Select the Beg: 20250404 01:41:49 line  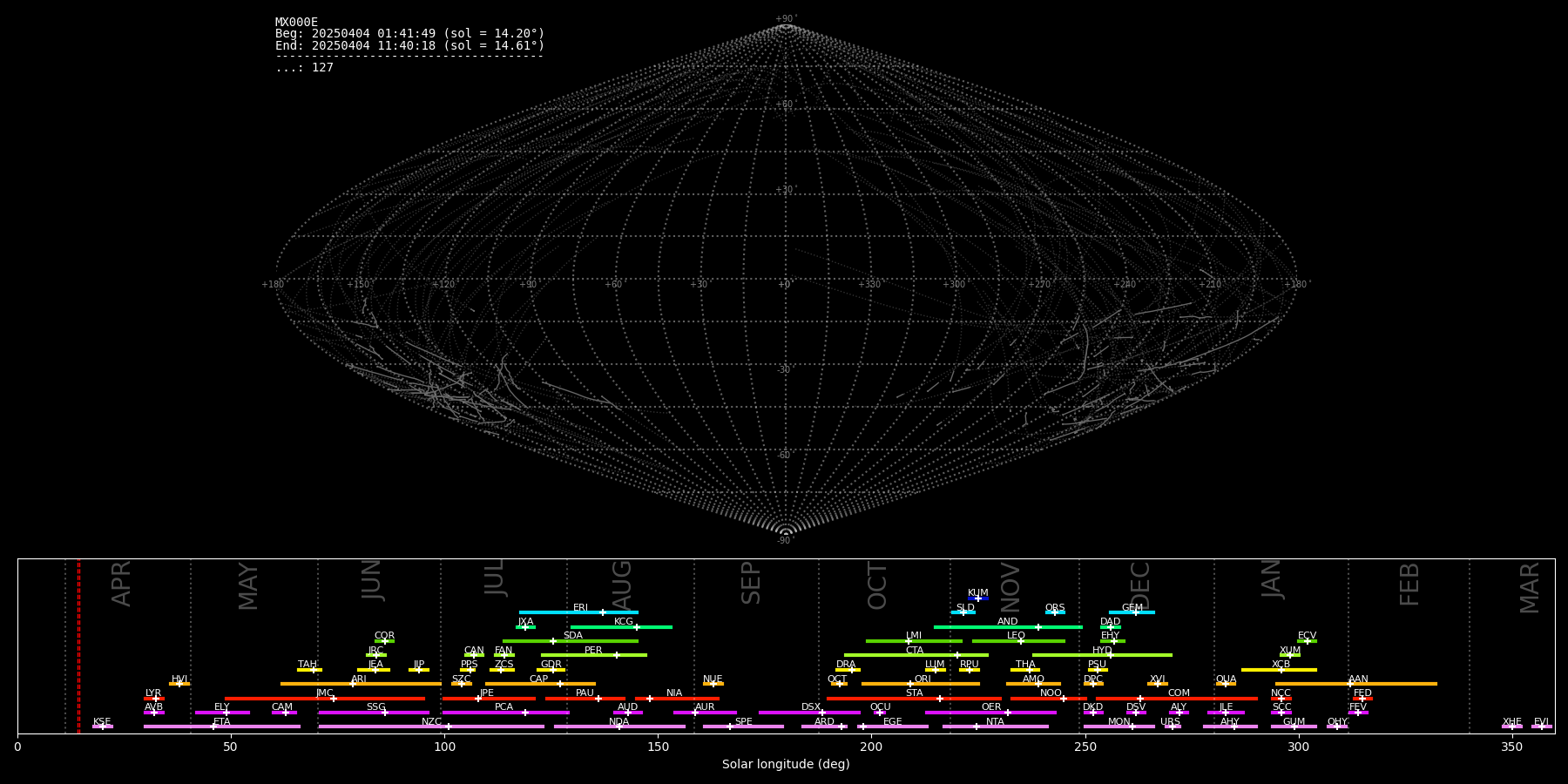click(409, 34)
